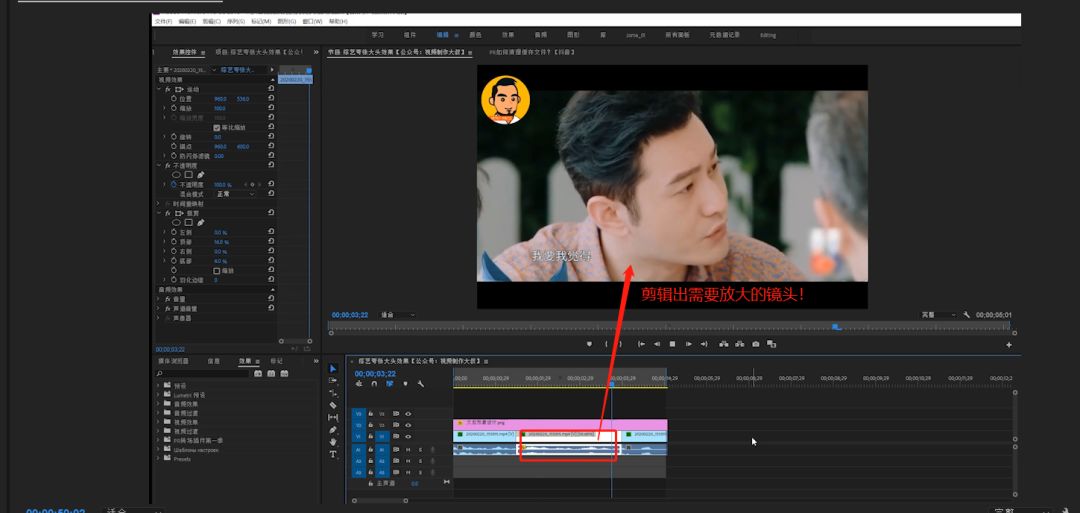The image size is (1080, 513).
Task: Toggle V2 track output eye
Action: pyautogui.click(x=408, y=425)
